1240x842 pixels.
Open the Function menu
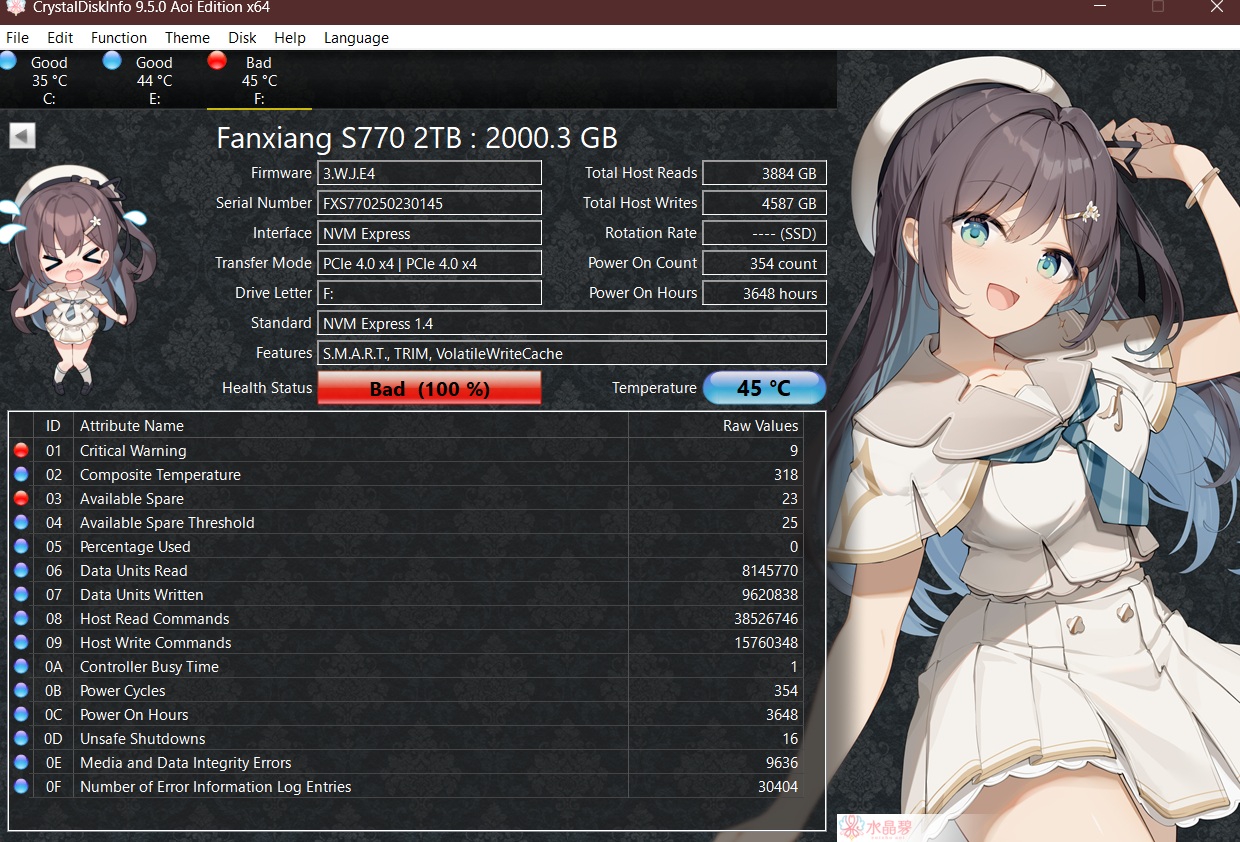tap(119, 38)
